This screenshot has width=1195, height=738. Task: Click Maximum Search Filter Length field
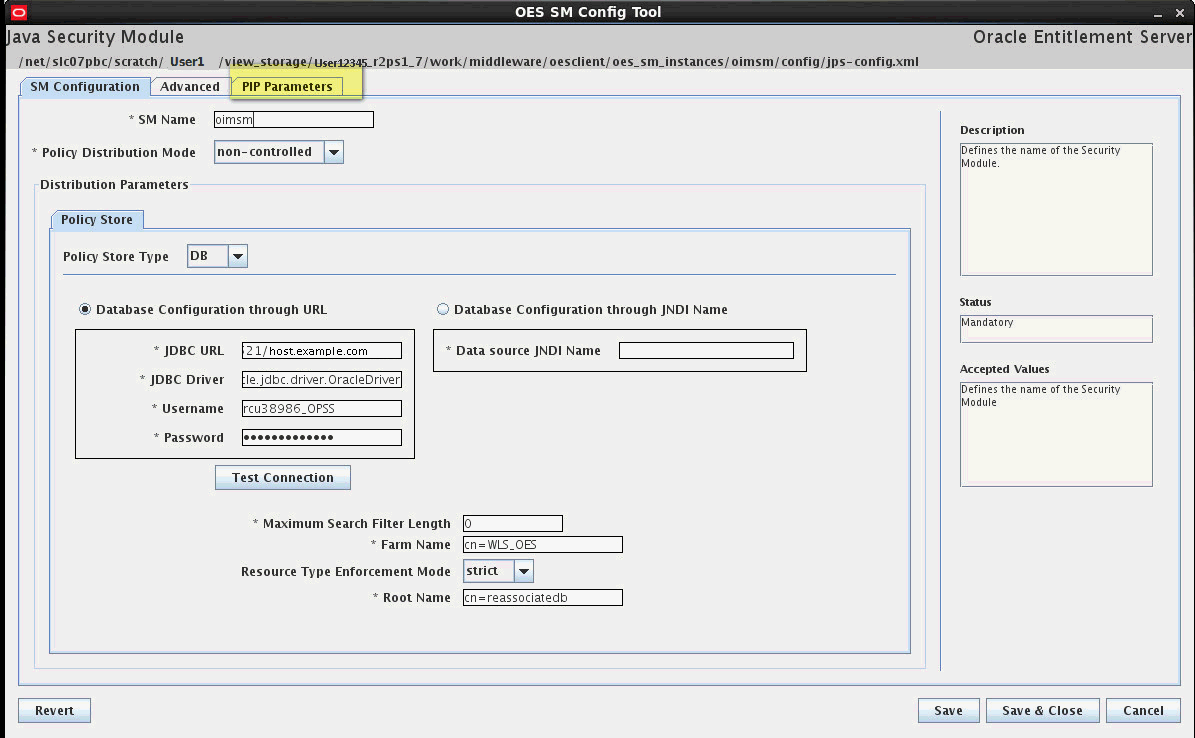point(513,524)
